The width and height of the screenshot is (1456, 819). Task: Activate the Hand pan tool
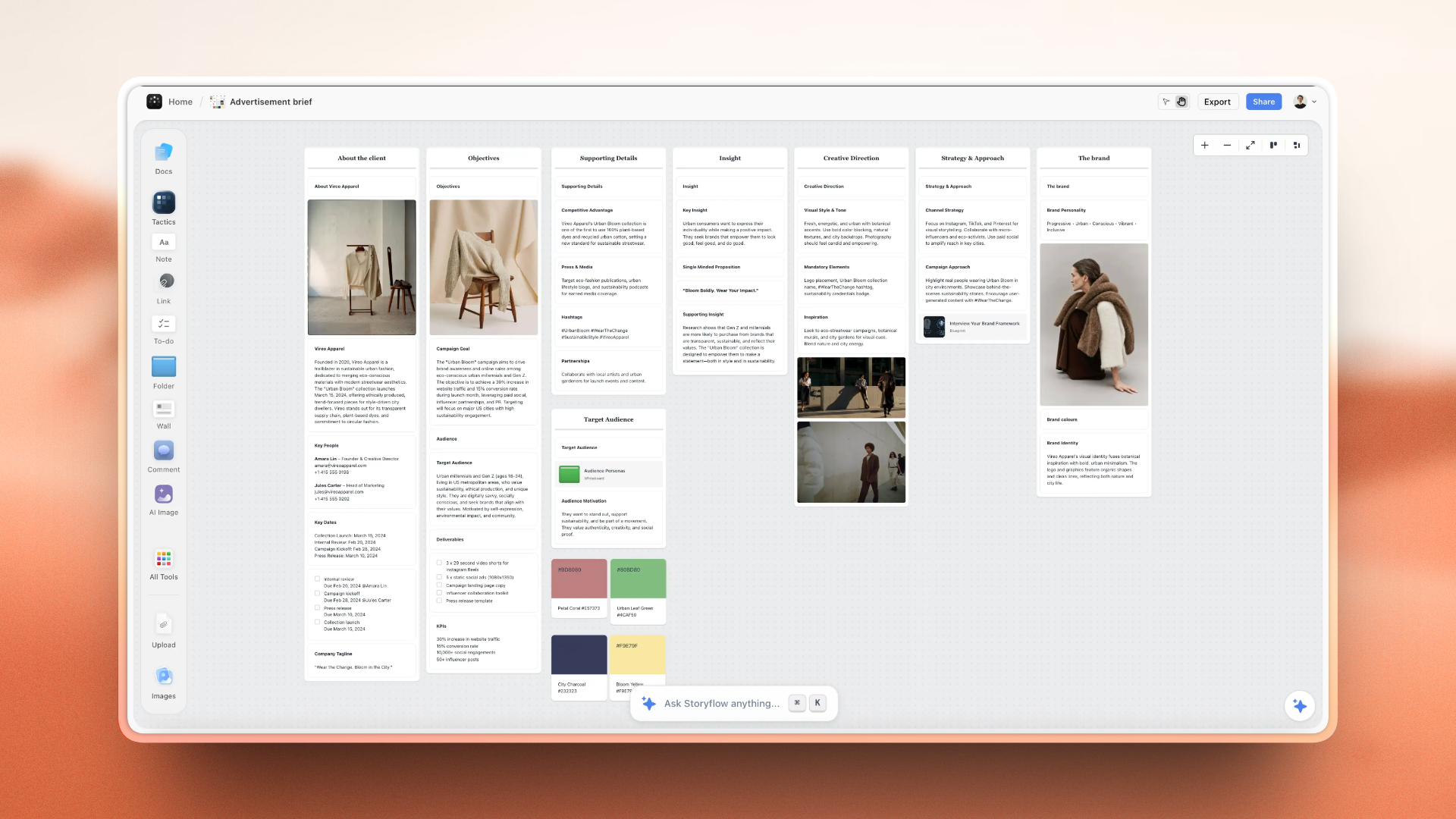coord(1181,101)
